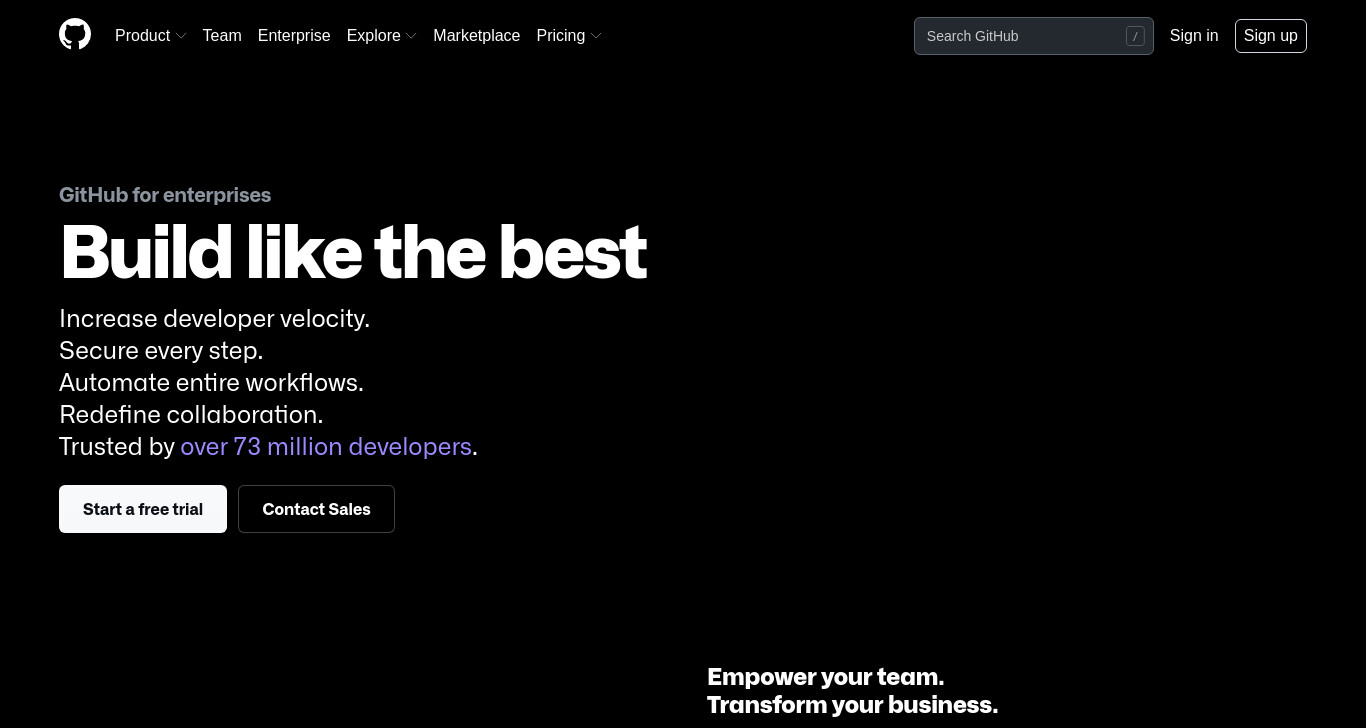Open the over 73 million developers link
1366x728 pixels.
click(326, 446)
